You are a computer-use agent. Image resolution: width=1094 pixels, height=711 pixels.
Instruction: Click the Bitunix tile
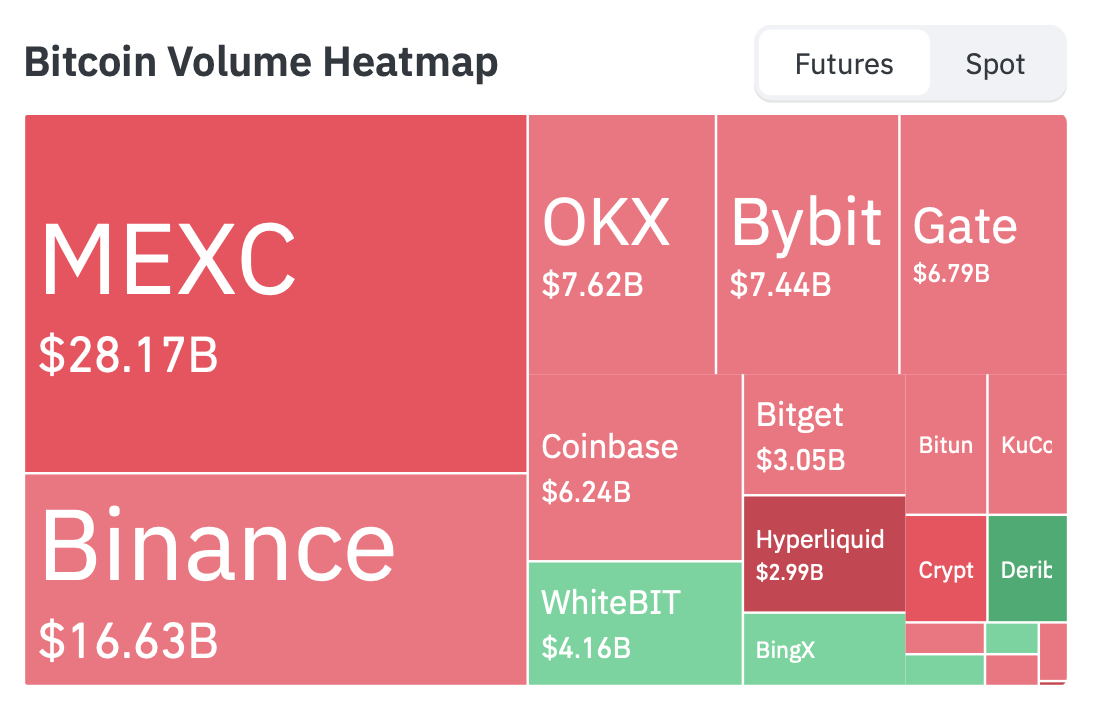click(945, 445)
